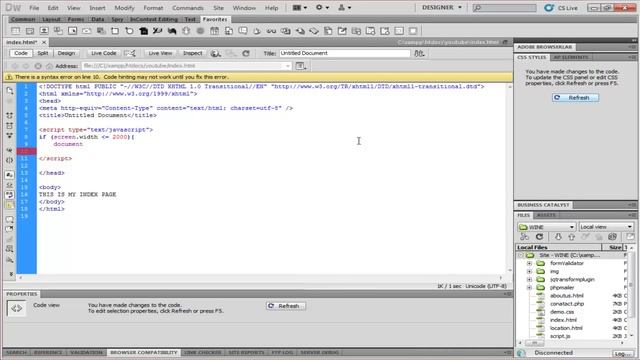Click the Synchronize icon in Files panel
Viewport: 640px width, 360px height.
(x=612, y=237)
